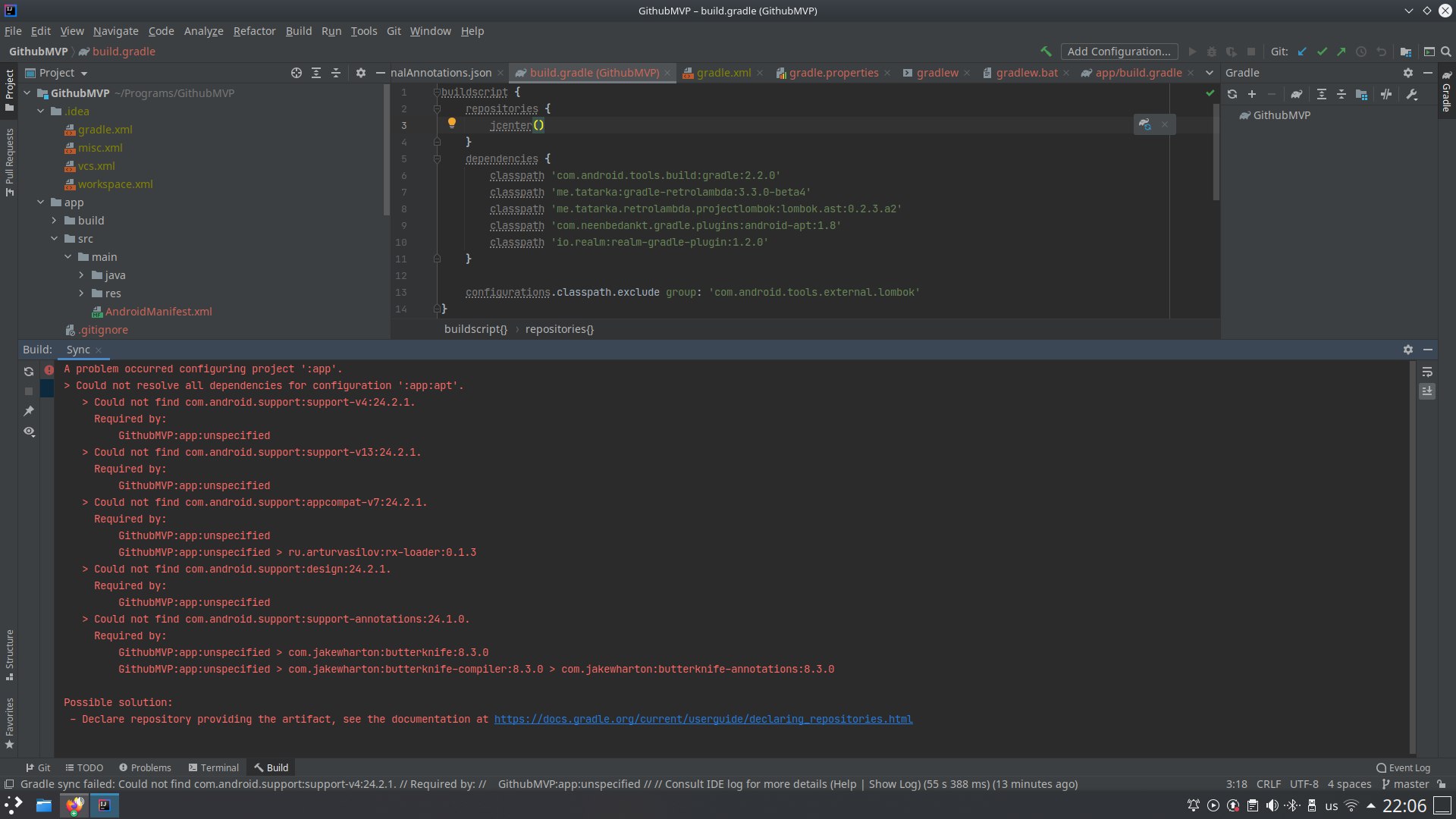The image size is (1456, 819).
Task: Toggle pin tab in Build panel
Action: (x=29, y=411)
